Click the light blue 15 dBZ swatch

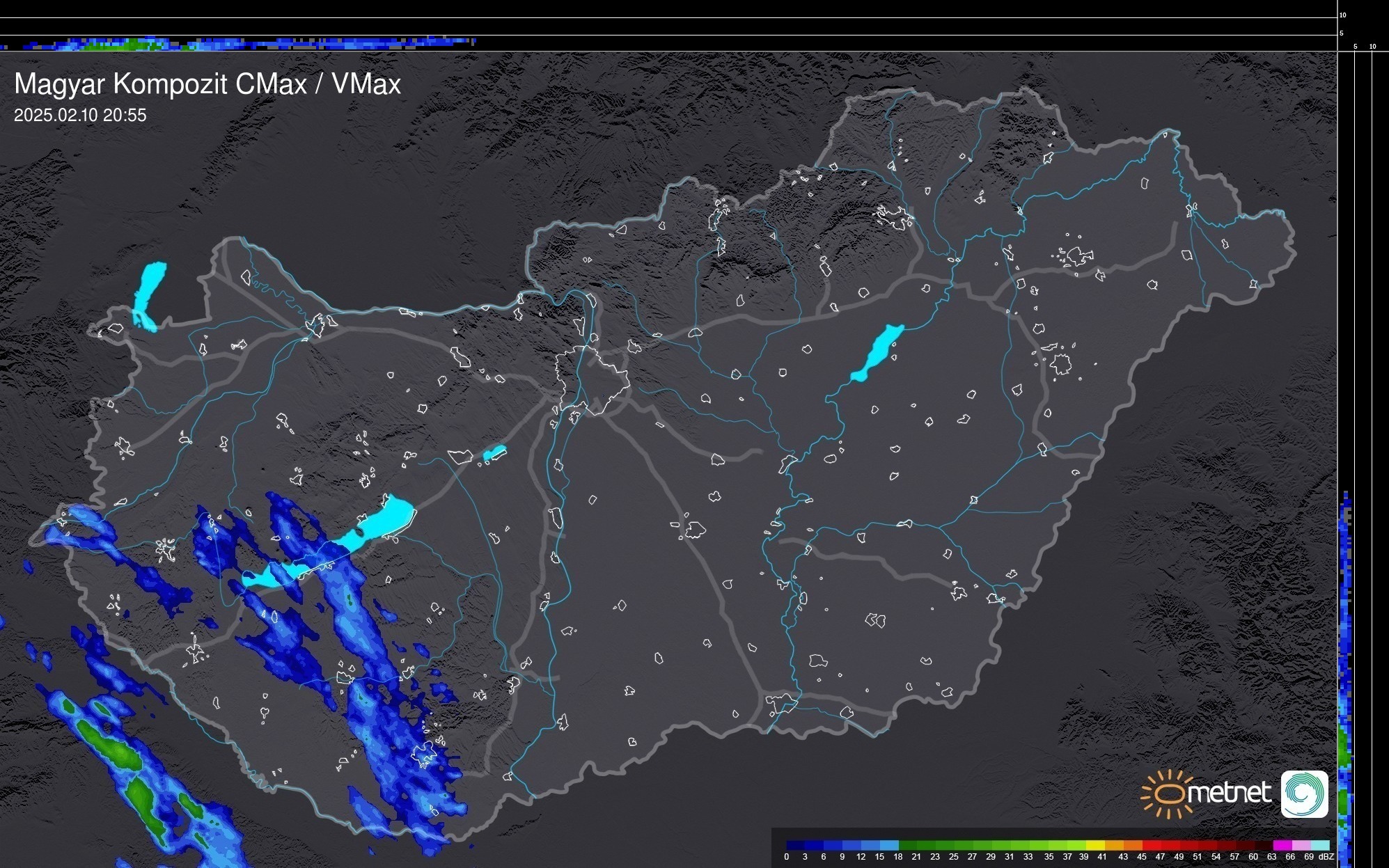[x=889, y=845]
